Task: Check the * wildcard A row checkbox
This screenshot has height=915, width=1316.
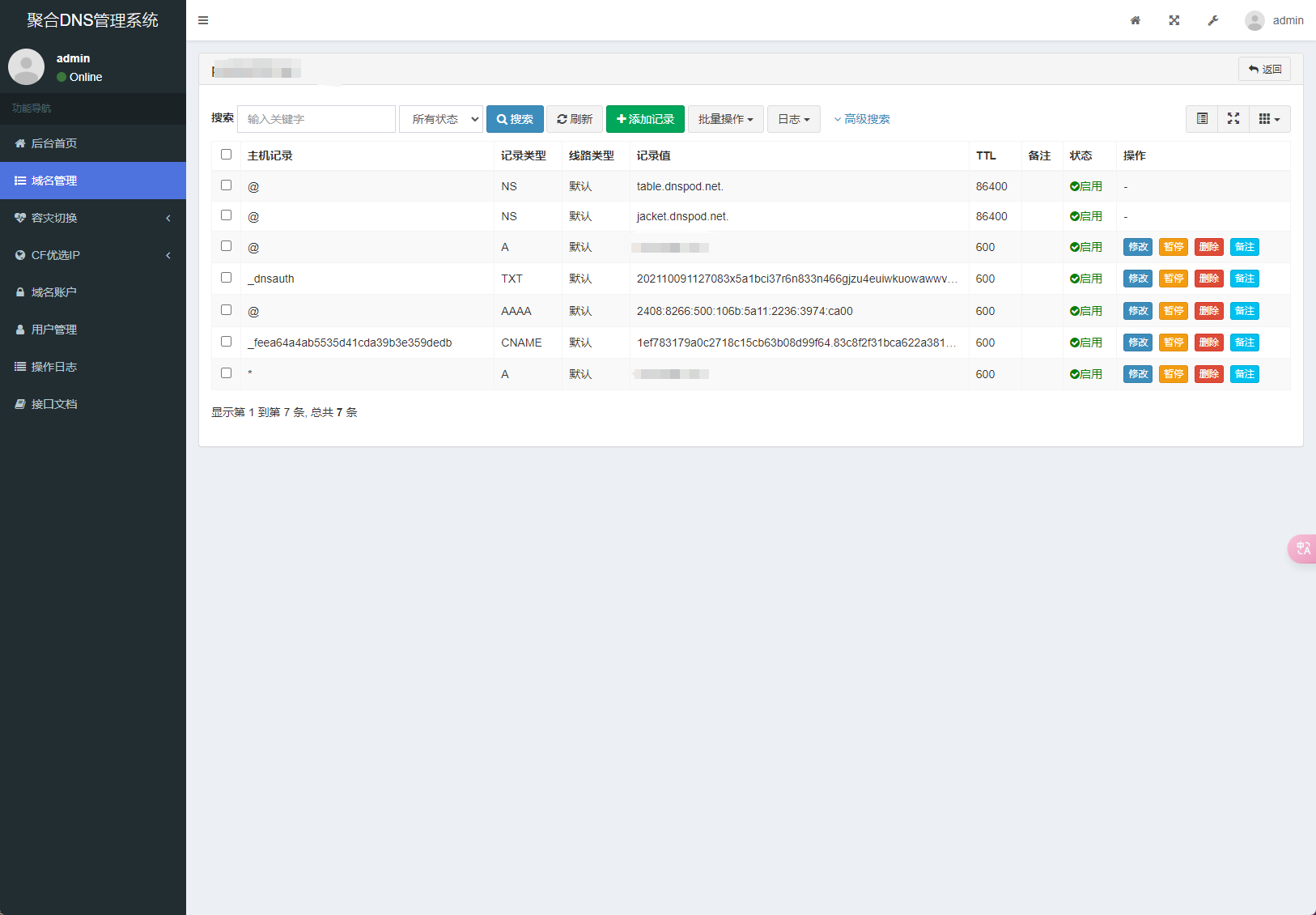Action: [x=227, y=373]
